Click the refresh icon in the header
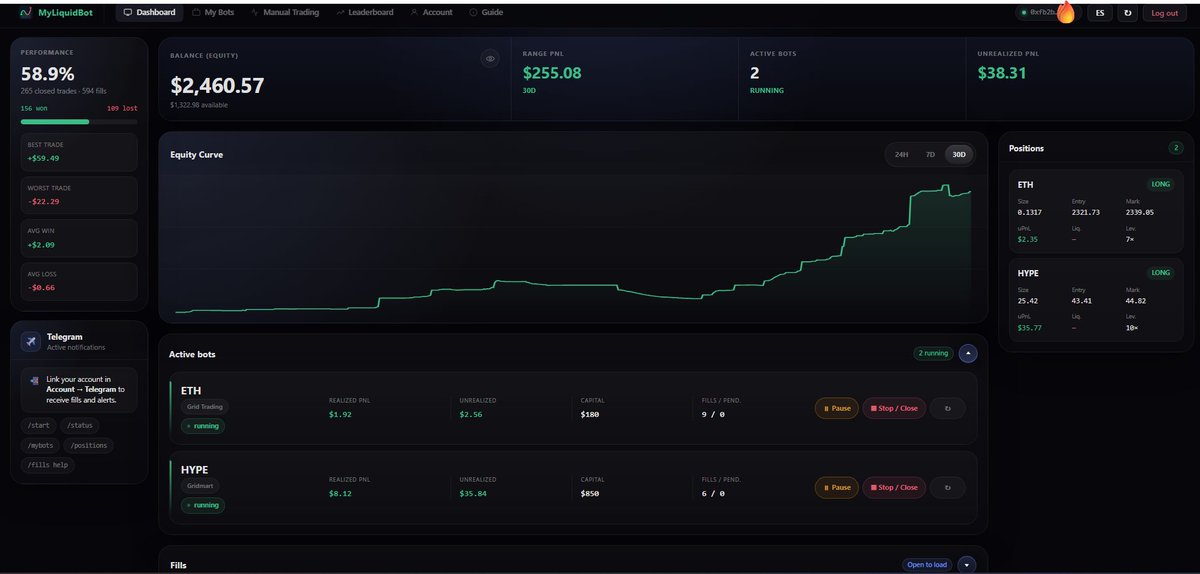 point(1128,13)
